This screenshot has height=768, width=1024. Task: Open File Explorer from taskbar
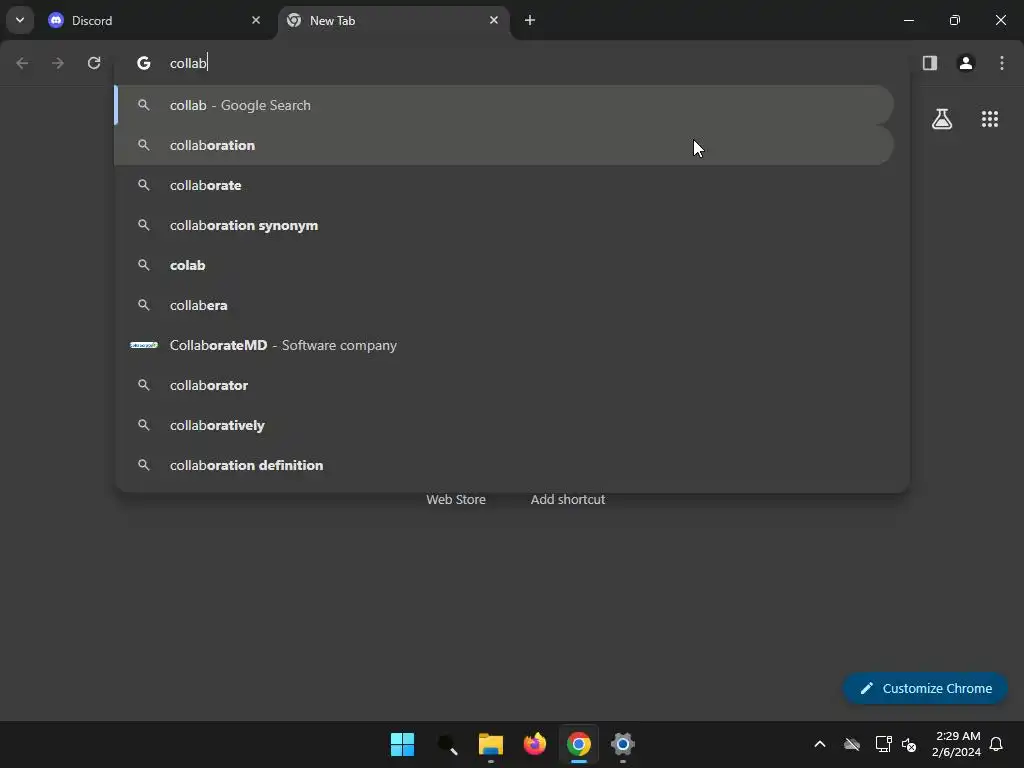click(x=490, y=744)
